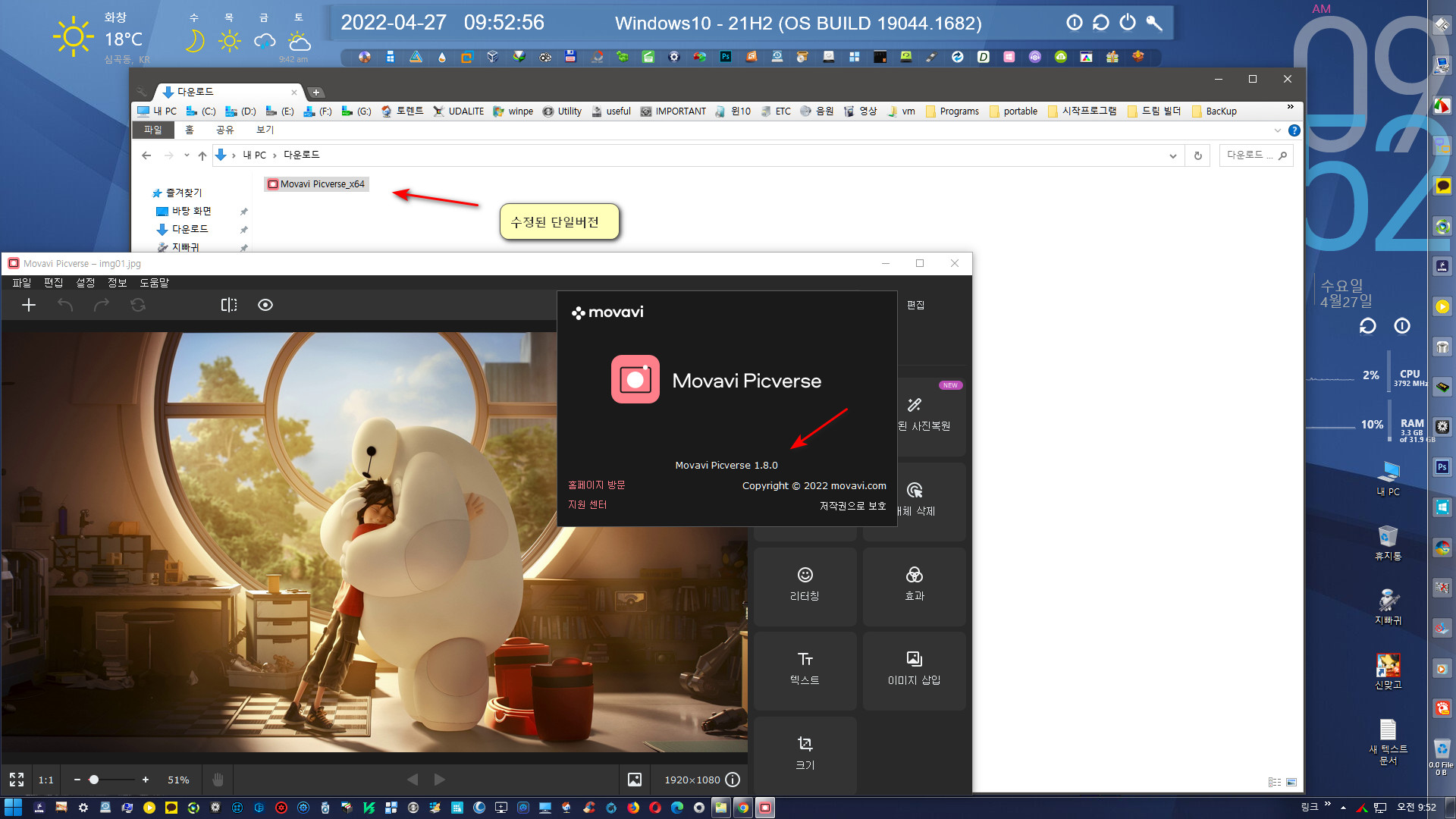1456x819 pixels.
Task: Open the Effects (효과) tool
Action: 915,586
